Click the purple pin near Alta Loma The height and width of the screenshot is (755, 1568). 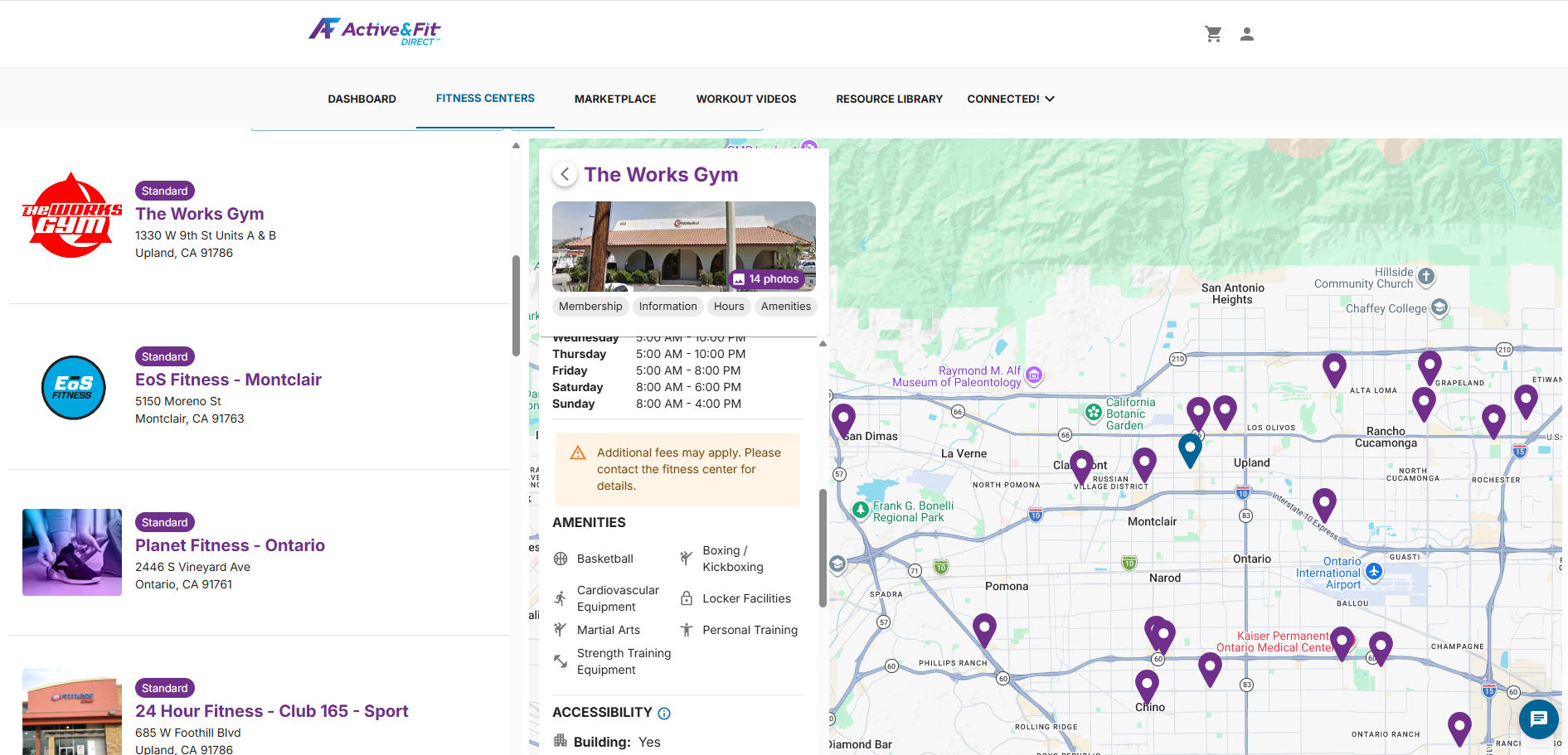pyautogui.click(x=1334, y=370)
